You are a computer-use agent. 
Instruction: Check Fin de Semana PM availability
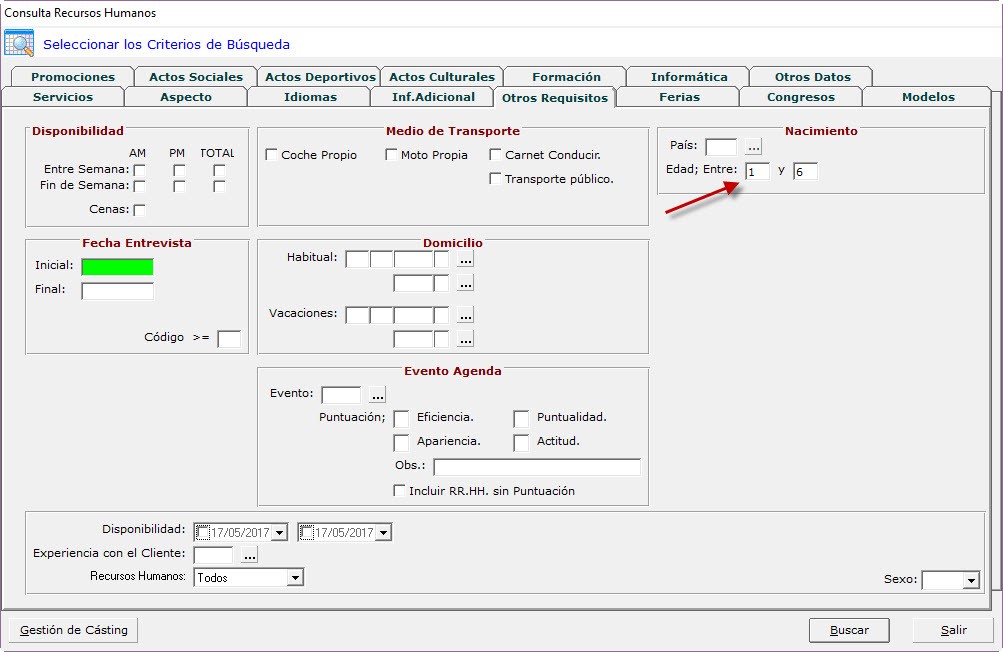179,186
